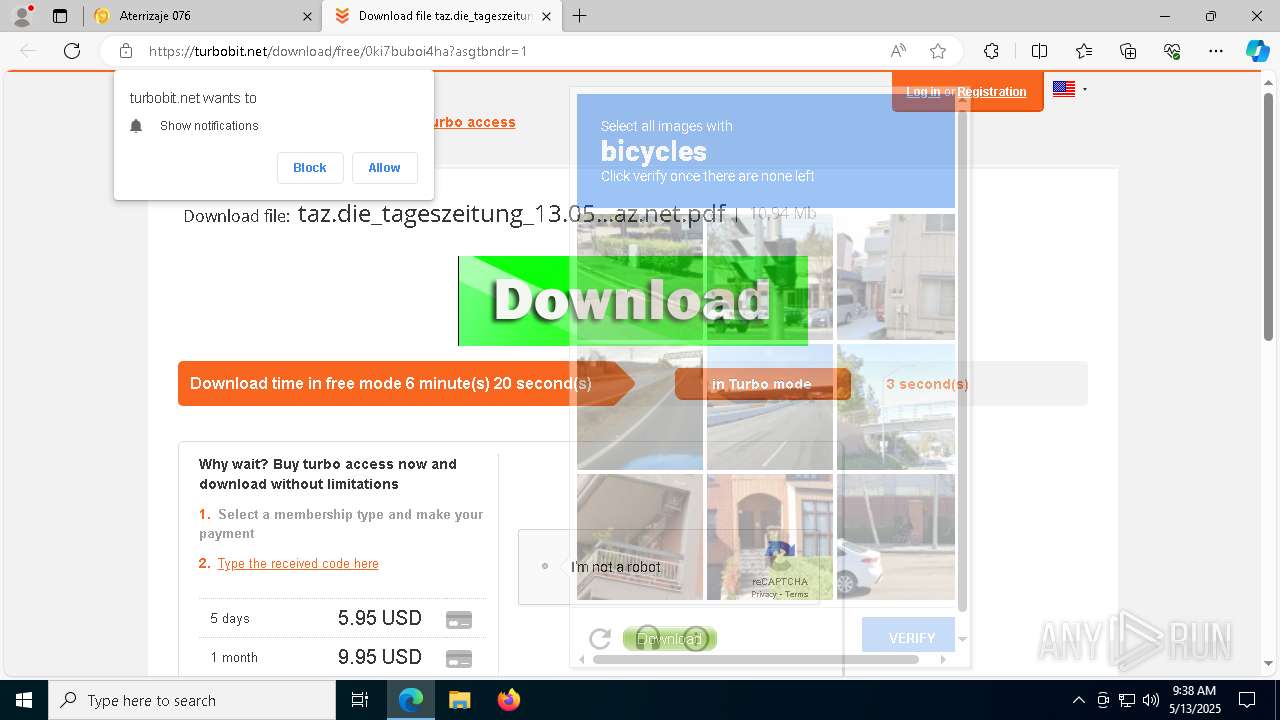Click the small green Download button
The width and height of the screenshot is (1280, 720).
click(670, 639)
